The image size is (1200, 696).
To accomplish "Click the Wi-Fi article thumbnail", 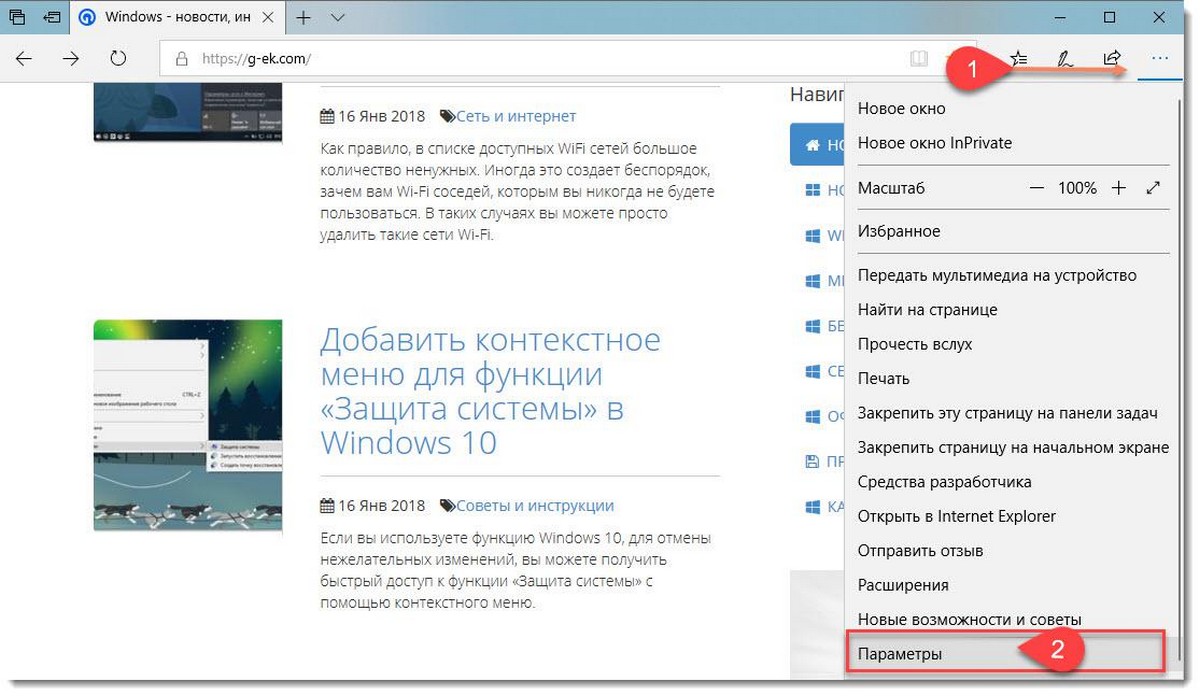I will point(188,113).
